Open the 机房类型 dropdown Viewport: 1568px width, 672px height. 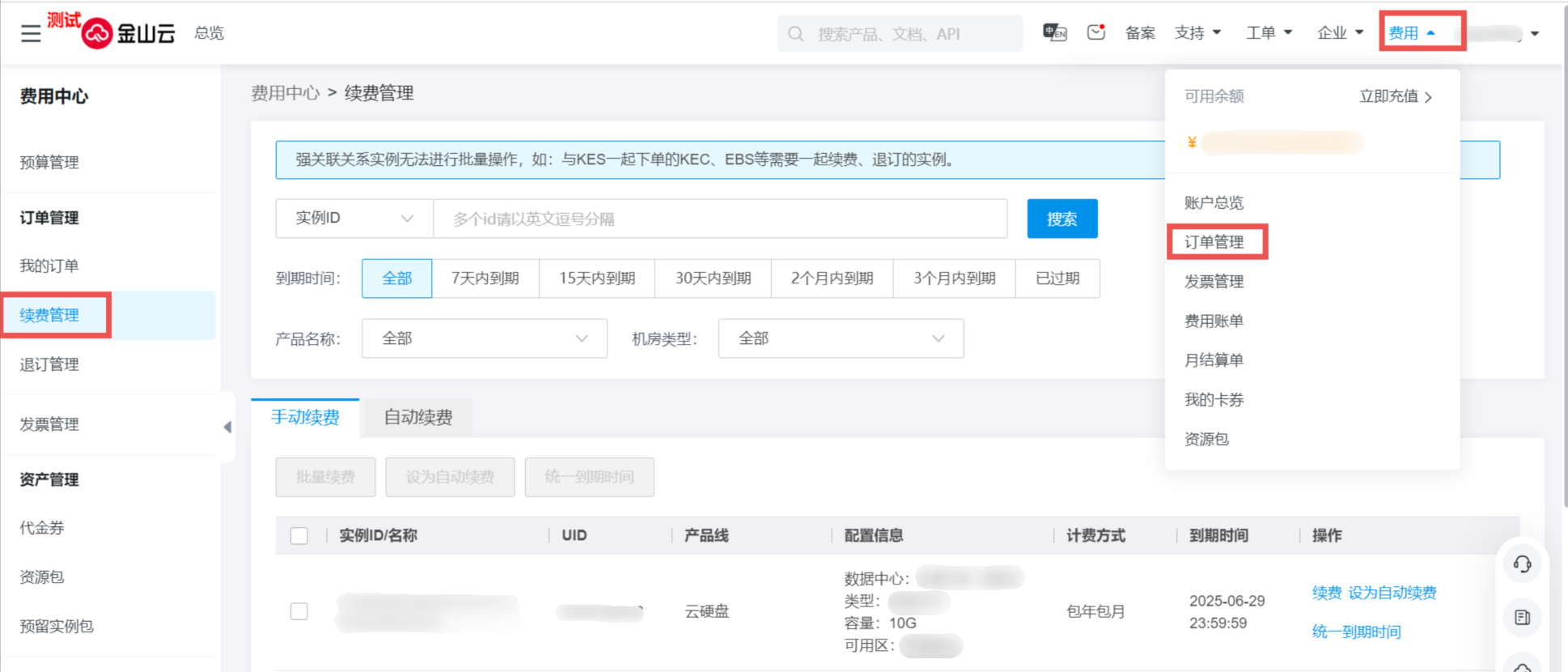pos(841,338)
